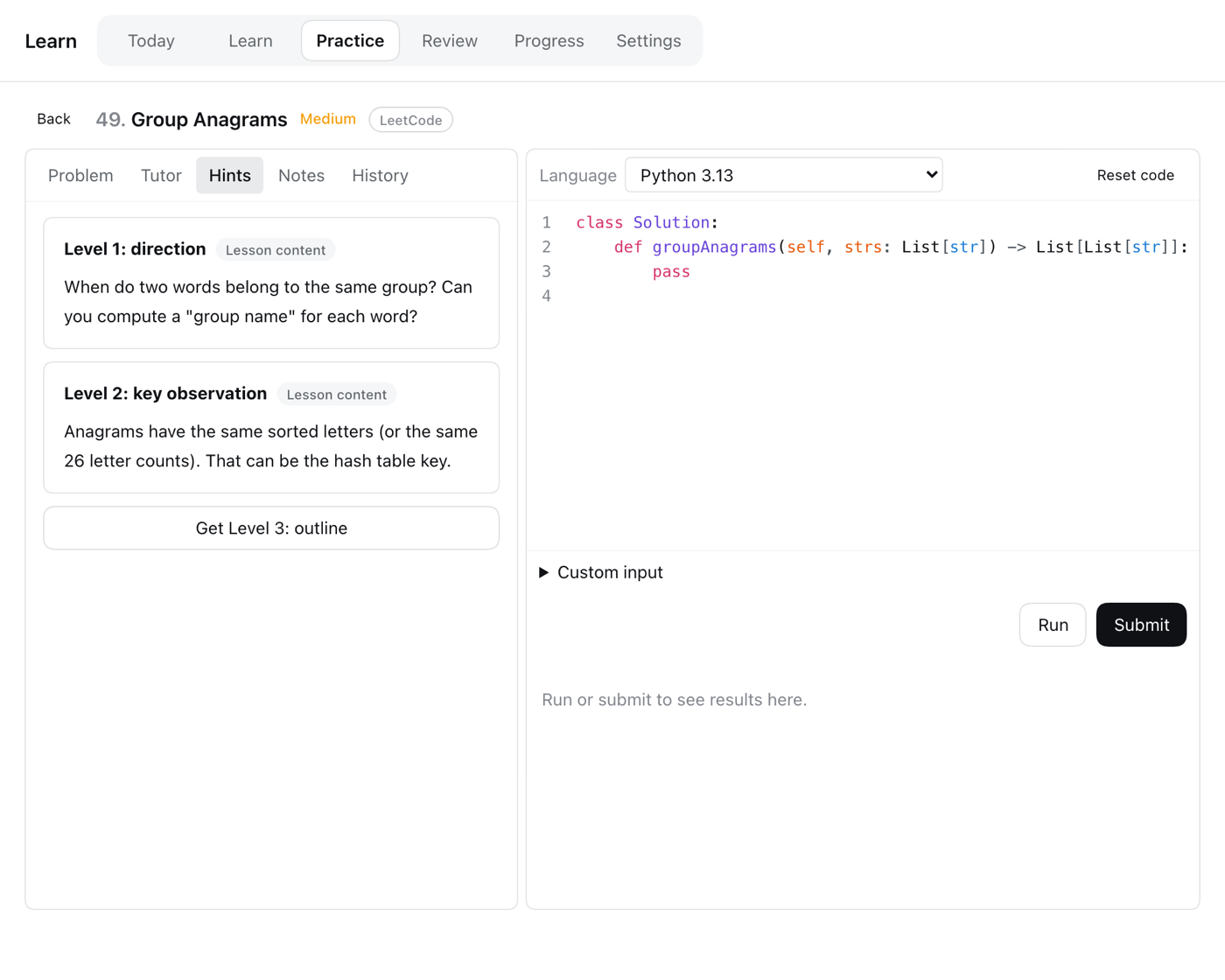Open the Today tab

pyautogui.click(x=151, y=41)
